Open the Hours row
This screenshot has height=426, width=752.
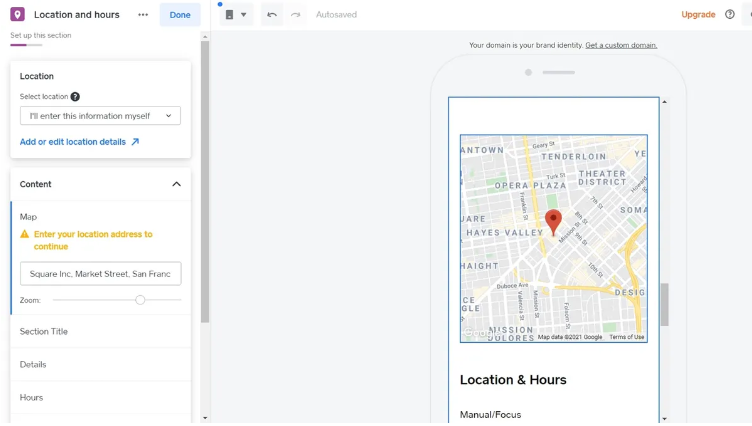click(101, 398)
